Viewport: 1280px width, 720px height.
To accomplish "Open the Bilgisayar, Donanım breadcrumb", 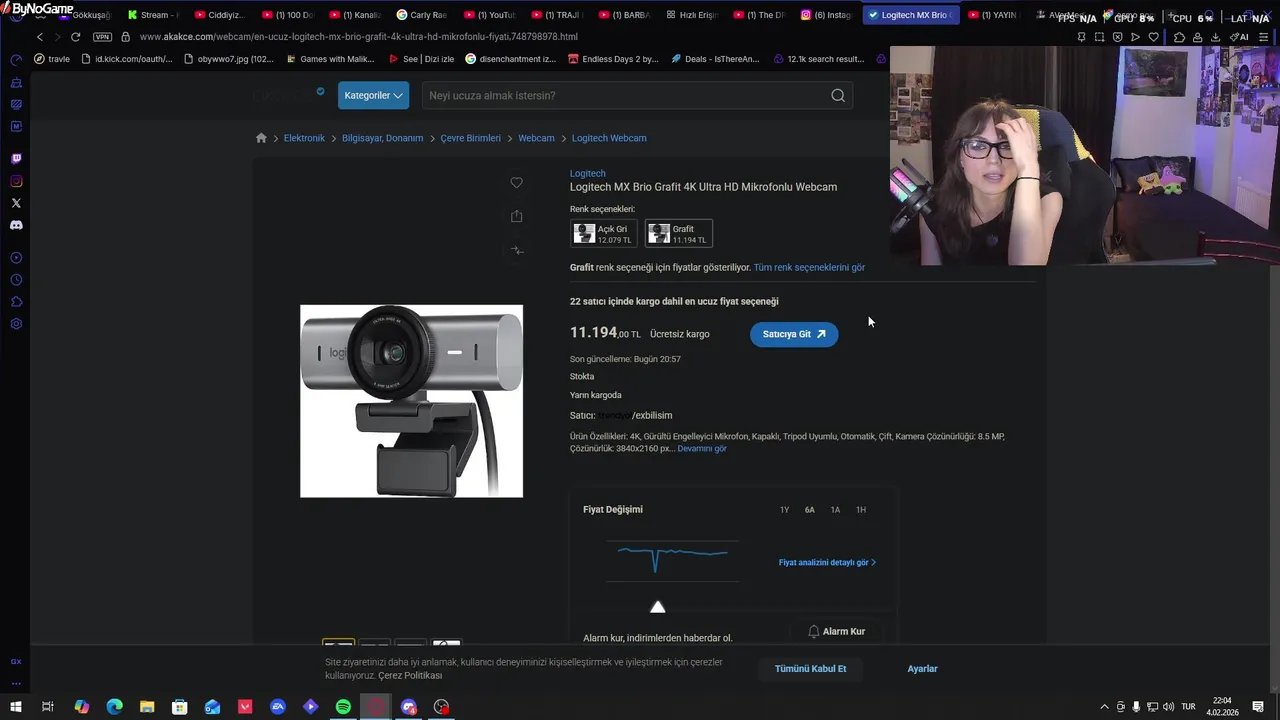I will tap(382, 138).
